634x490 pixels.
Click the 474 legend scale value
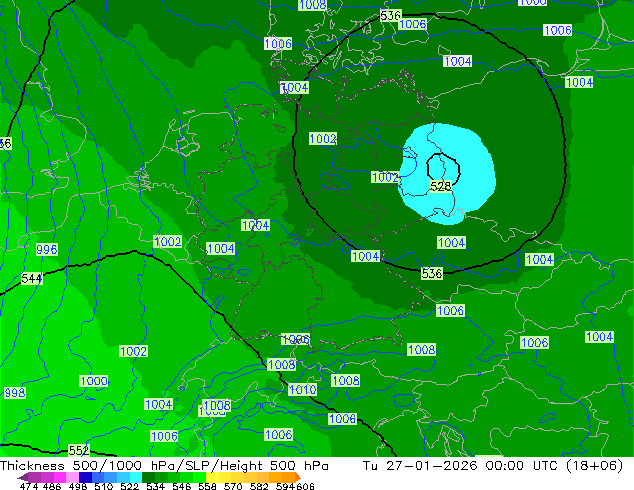click(29, 486)
